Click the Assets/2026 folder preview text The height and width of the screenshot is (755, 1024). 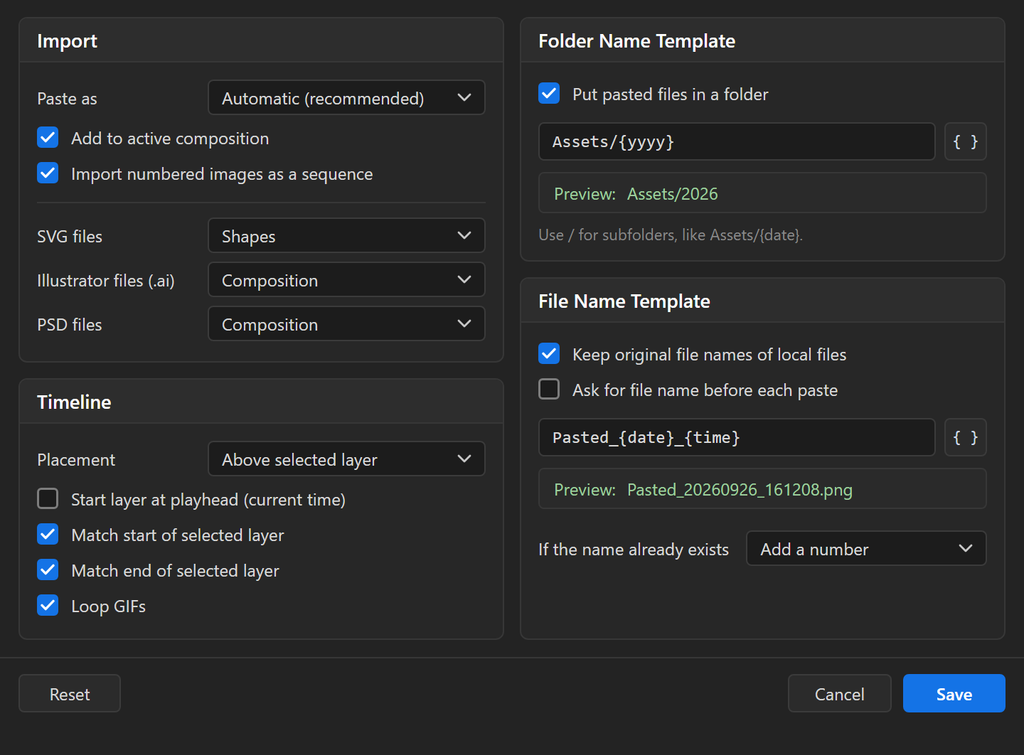672,194
